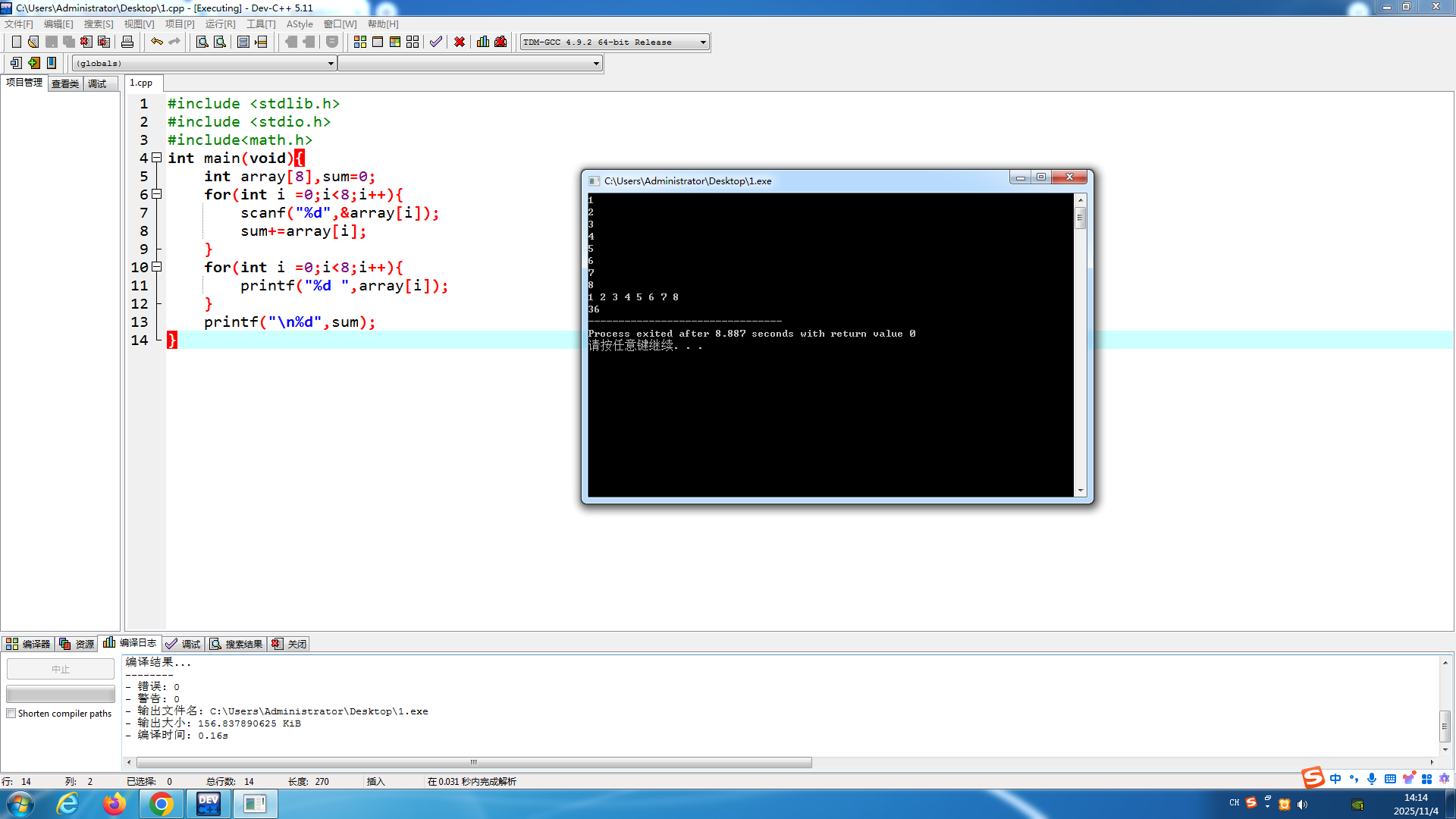The width and height of the screenshot is (1456, 819).
Task: Open the TDM-GCC compiler selection dropdown
Action: 703,42
